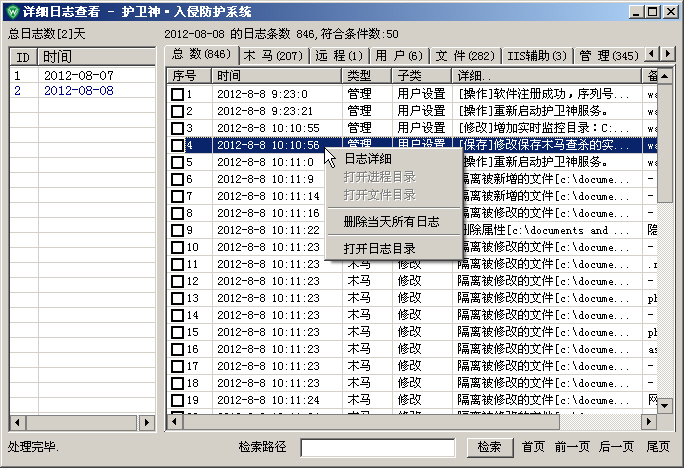Viewport: 684px width, 468px height.
Task: Tick the checkbox for log row 6
Action: (177, 179)
